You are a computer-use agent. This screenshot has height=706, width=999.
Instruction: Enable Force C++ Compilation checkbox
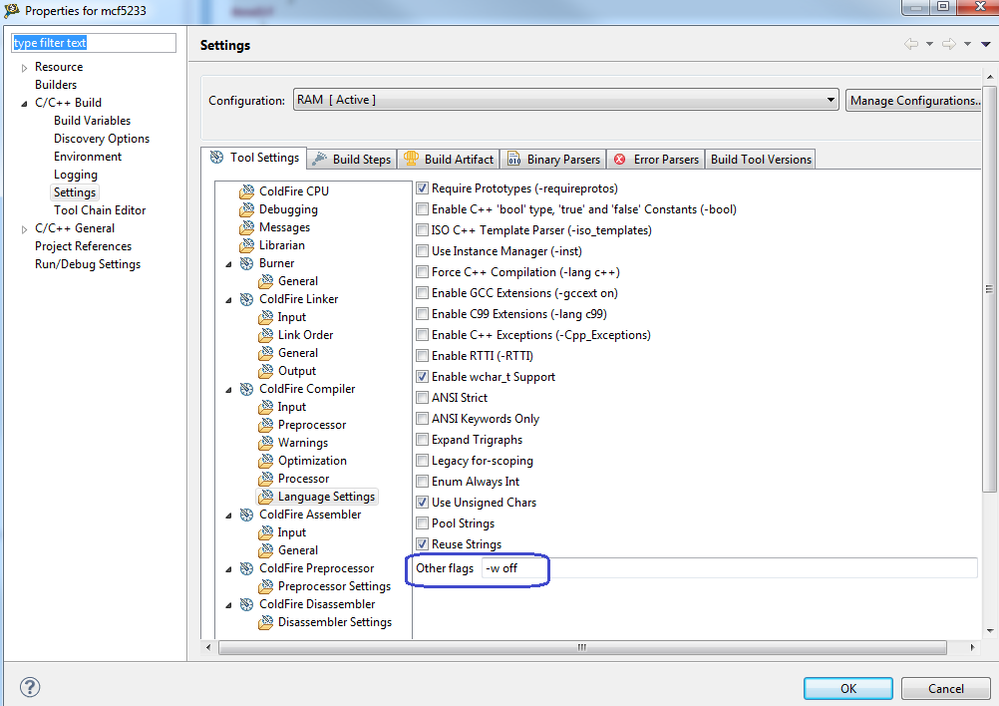(x=422, y=272)
